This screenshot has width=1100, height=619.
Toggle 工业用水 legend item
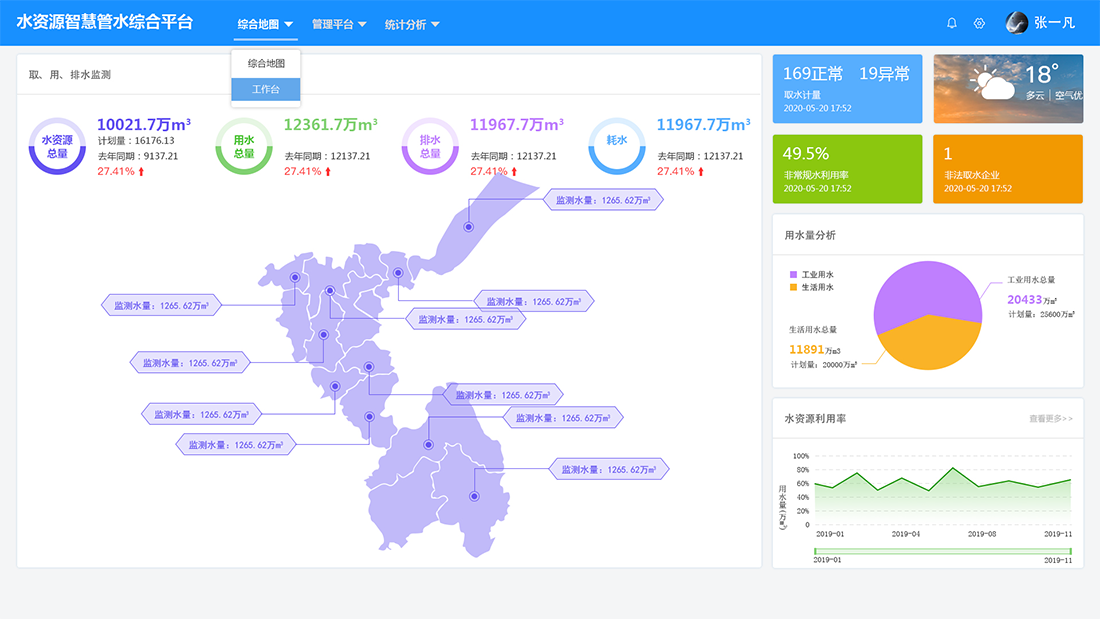[x=811, y=274]
